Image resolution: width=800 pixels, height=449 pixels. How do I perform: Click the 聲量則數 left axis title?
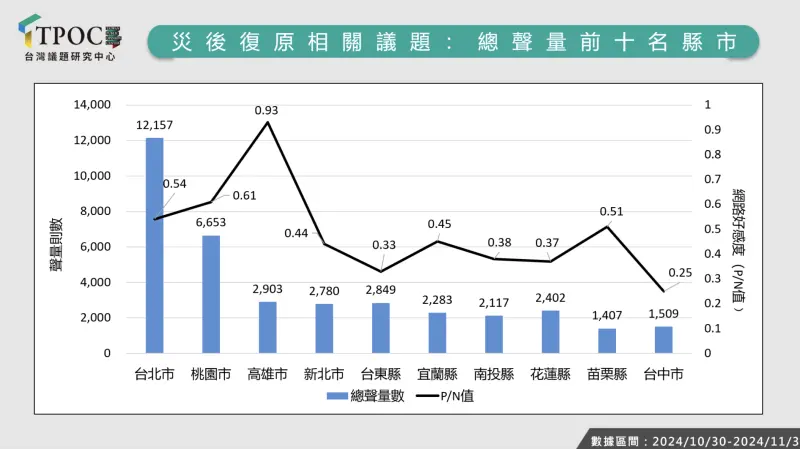(56, 244)
